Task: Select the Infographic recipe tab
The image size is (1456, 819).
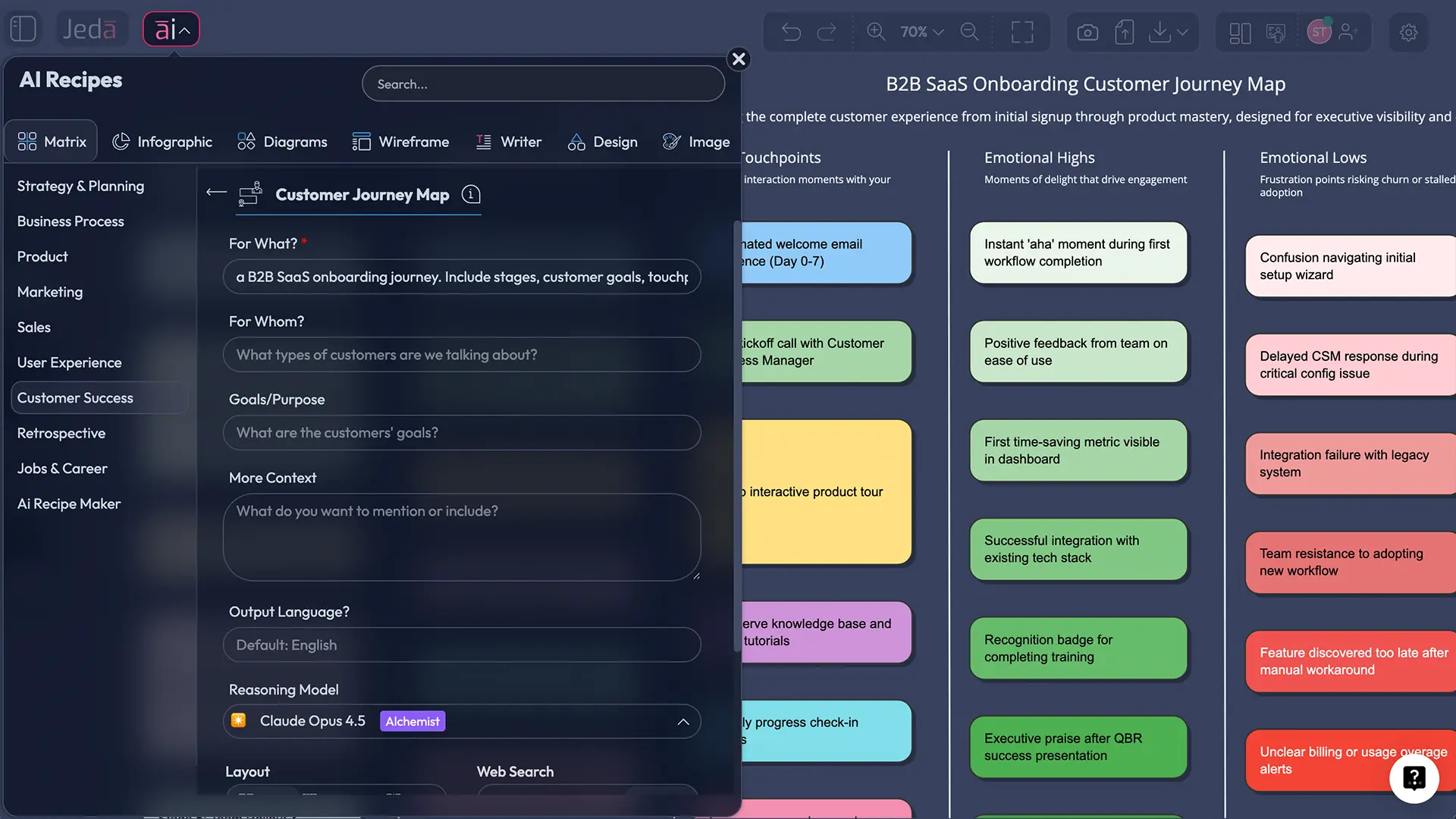Action: [x=162, y=142]
